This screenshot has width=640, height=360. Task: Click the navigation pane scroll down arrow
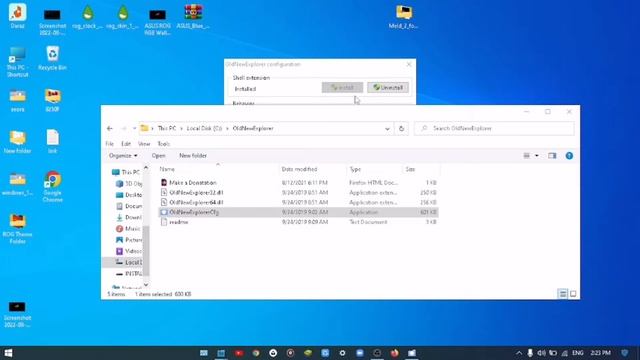click(146, 284)
